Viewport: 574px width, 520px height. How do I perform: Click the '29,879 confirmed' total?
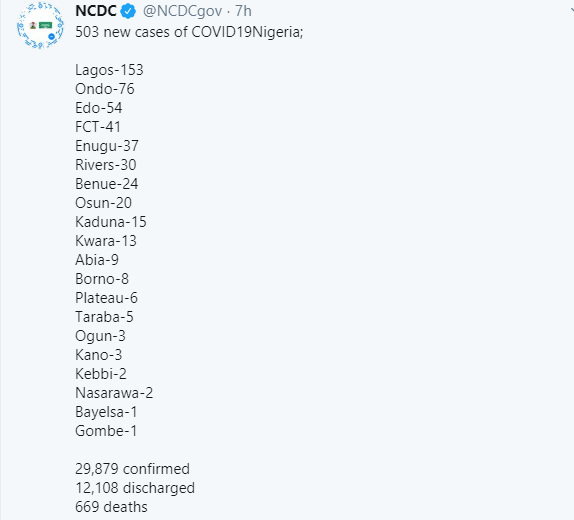(x=133, y=469)
